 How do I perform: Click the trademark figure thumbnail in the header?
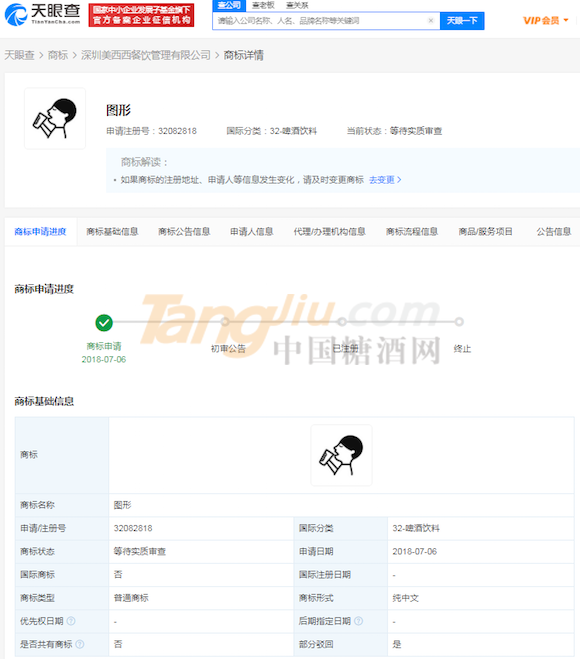[x=55, y=119]
